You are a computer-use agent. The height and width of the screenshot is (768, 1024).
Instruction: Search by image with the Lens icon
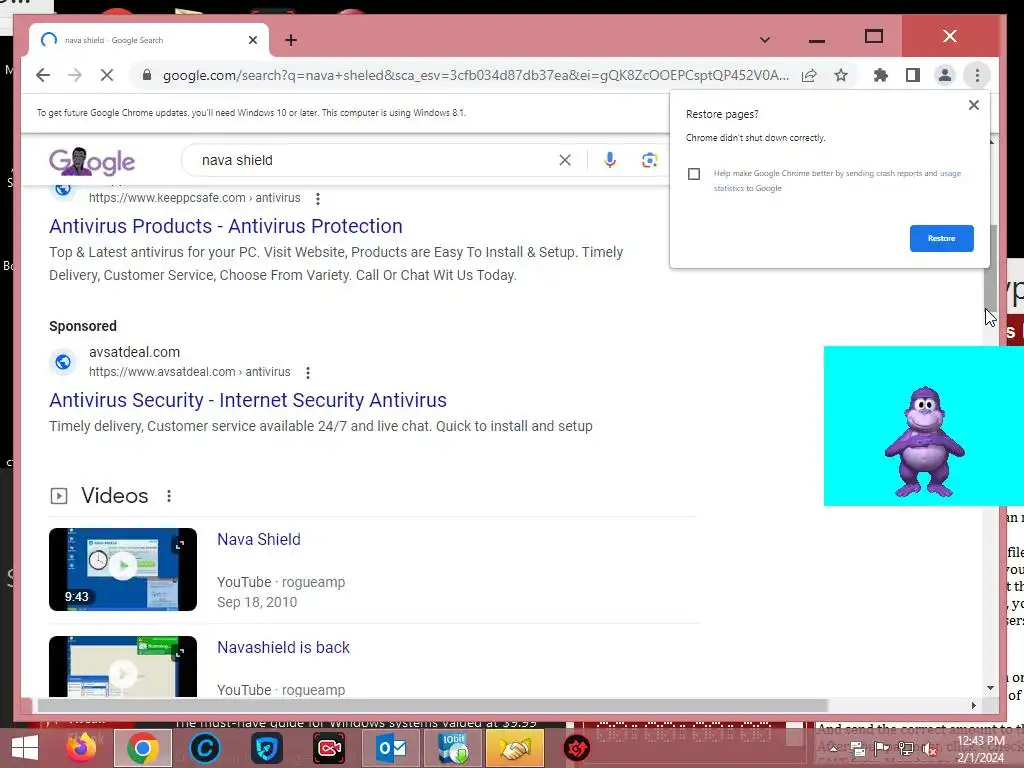point(648,160)
